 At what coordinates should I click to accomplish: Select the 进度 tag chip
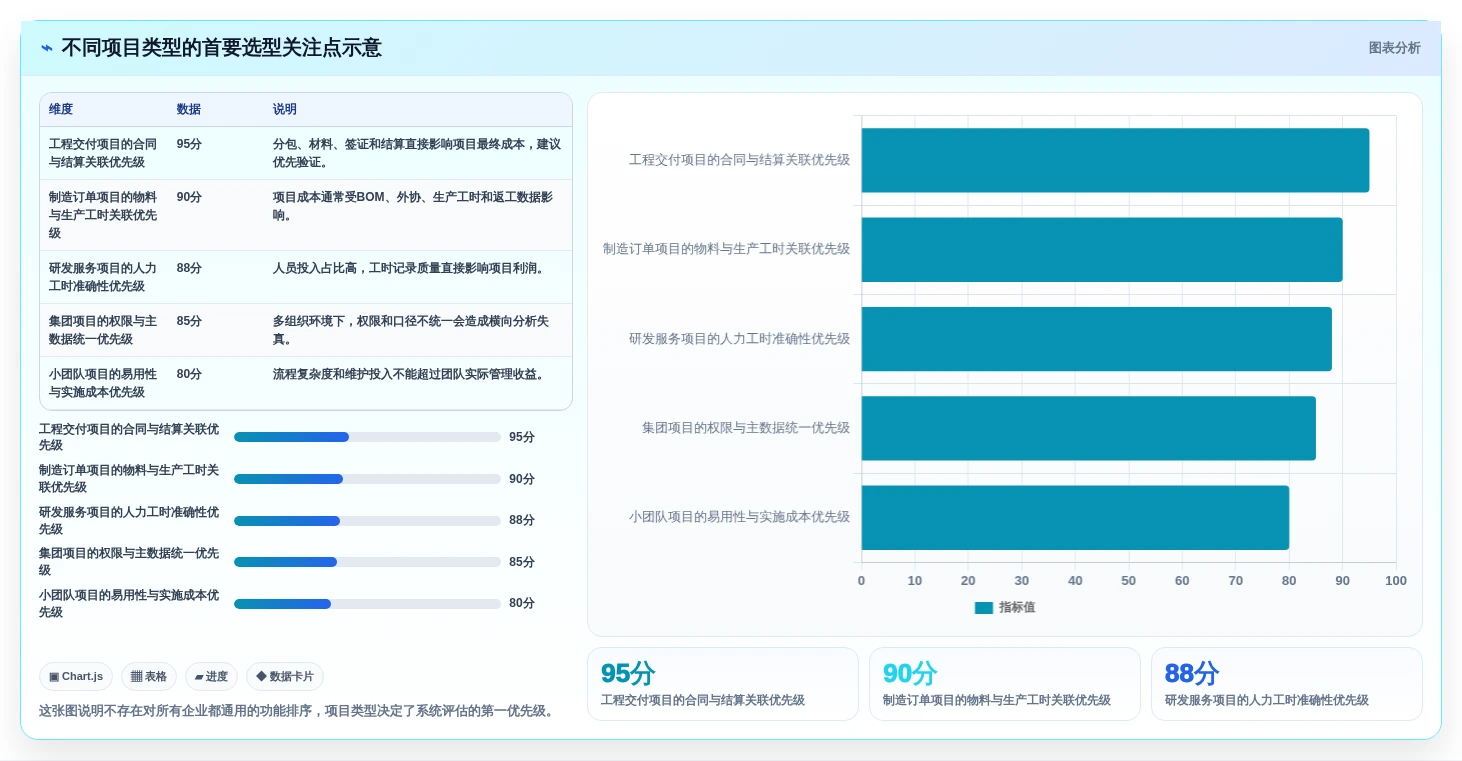[x=211, y=677]
